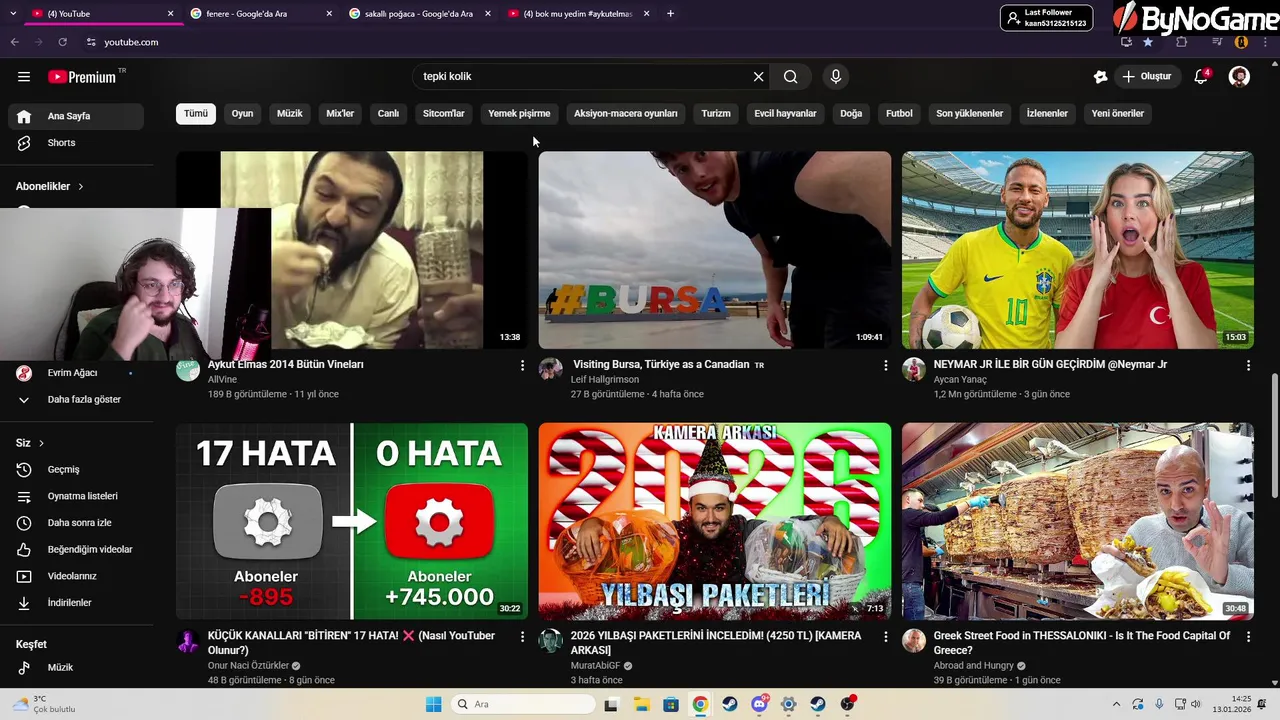Select the Müzik filter chip
The image size is (1280, 720).
pyautogui.click(x=289, y=113)
